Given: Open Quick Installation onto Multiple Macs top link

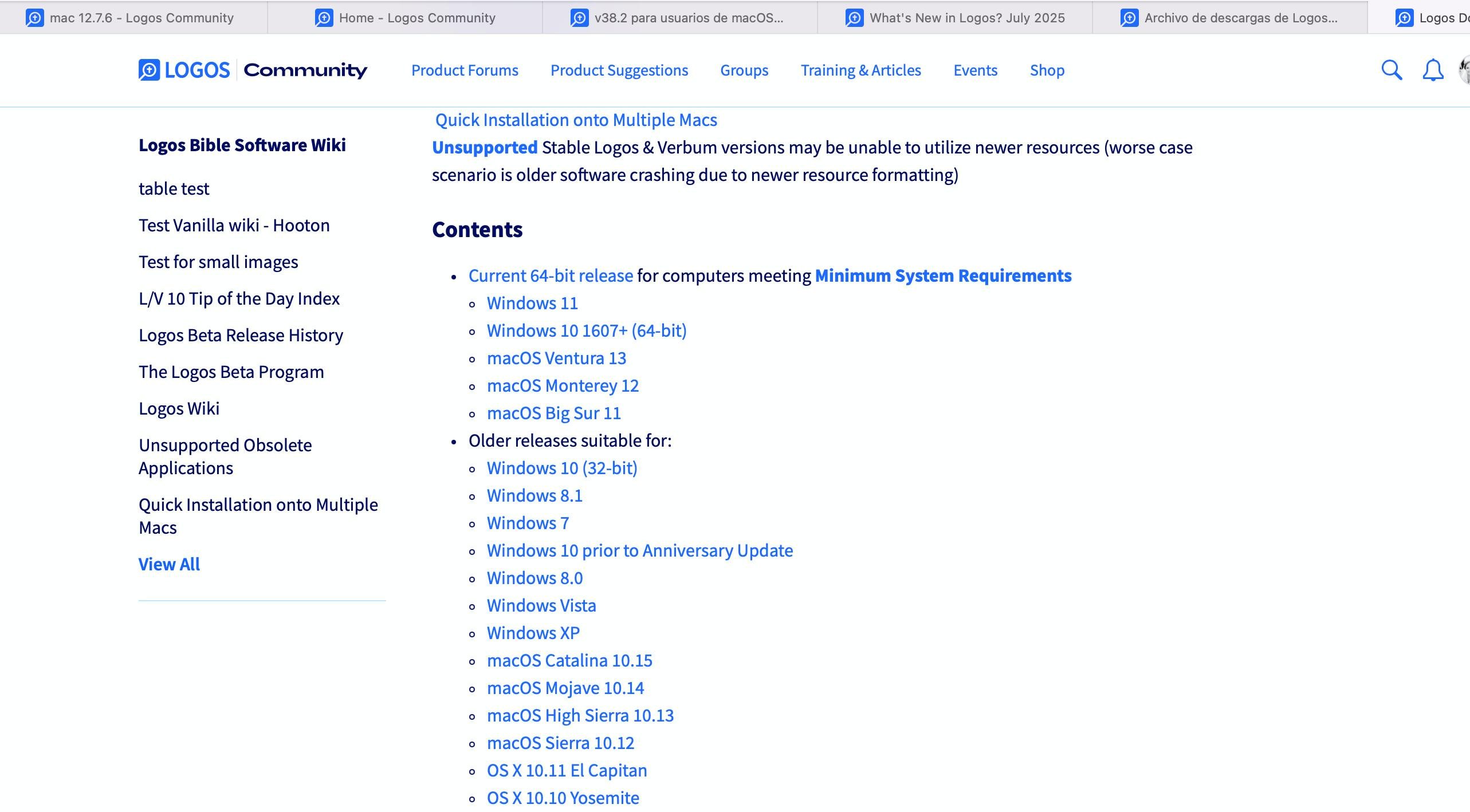Looking at the screenshot, I should point(576,120).
